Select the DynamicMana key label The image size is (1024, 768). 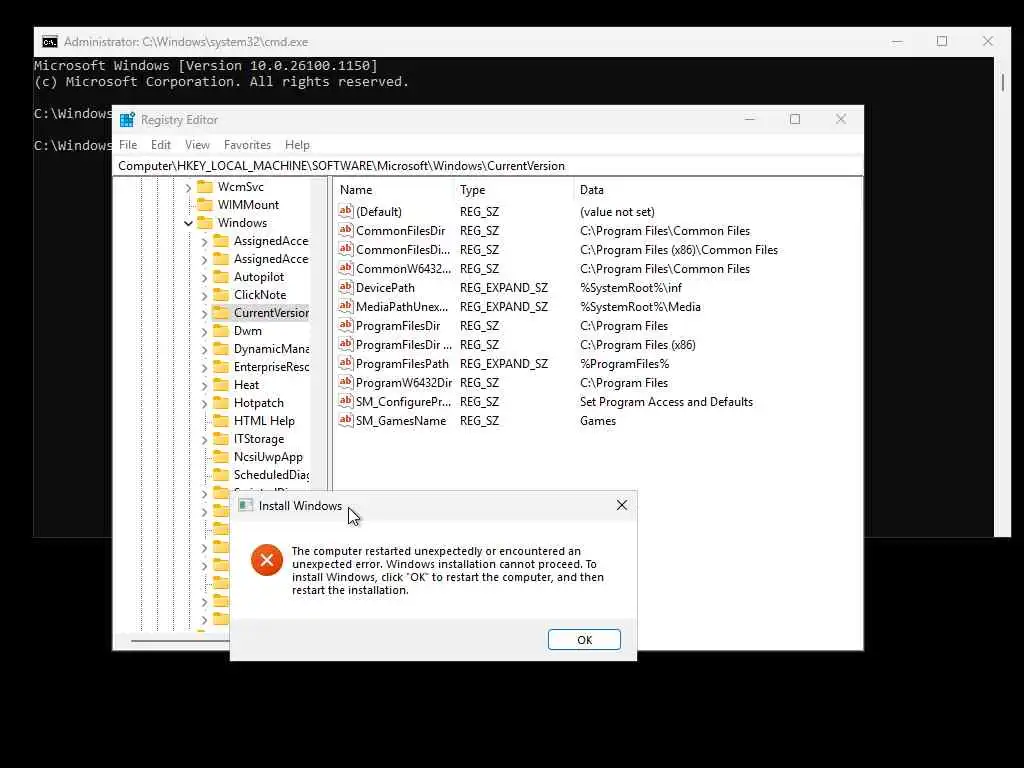(x=271, y=349)
